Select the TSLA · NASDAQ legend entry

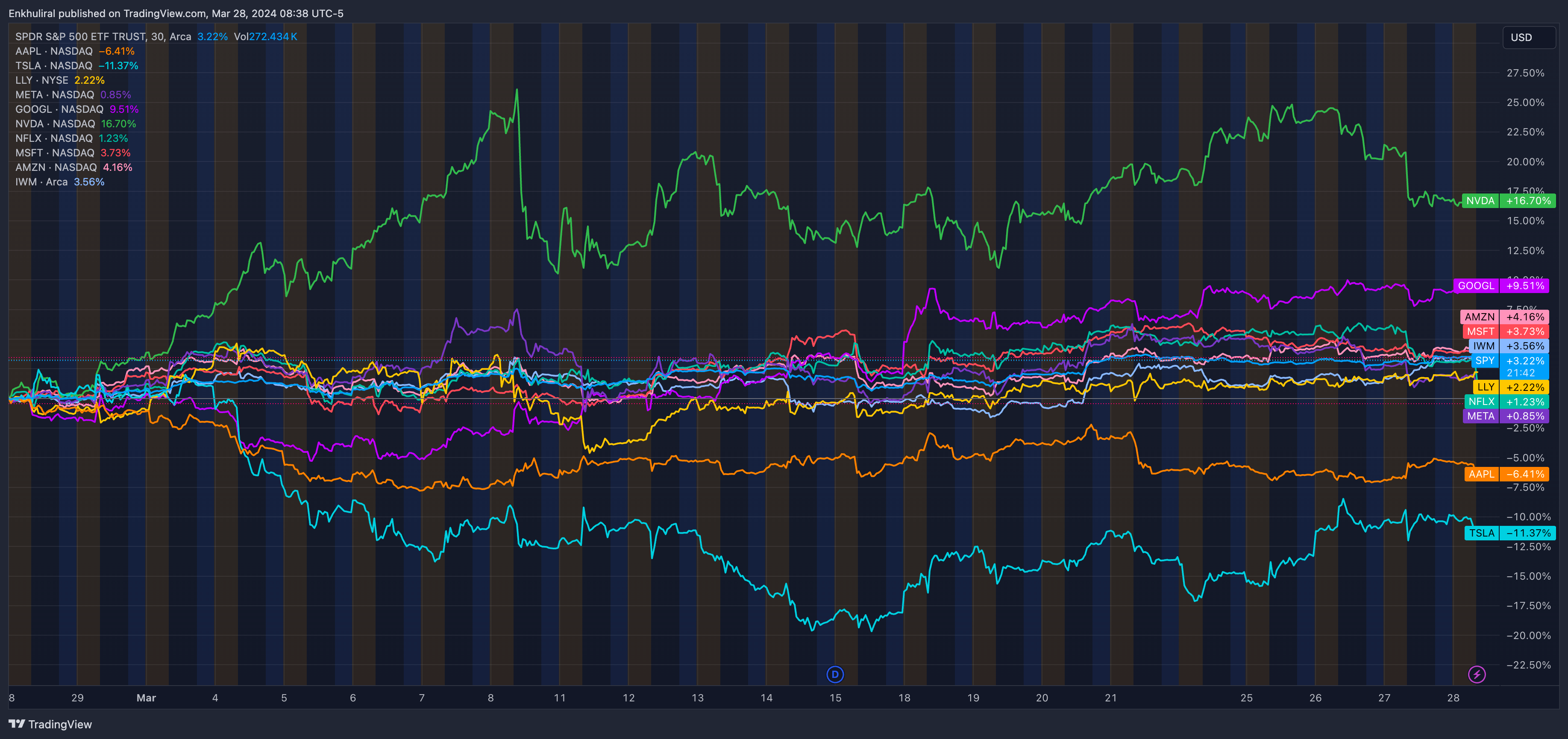[x=53, y=66]
